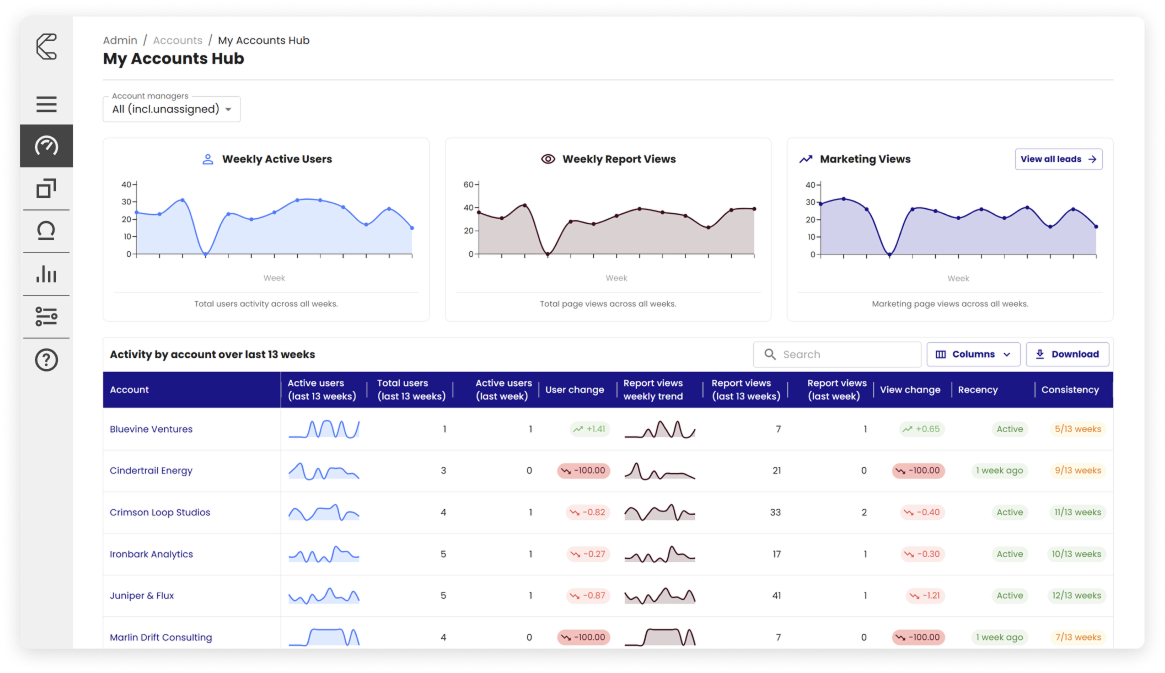Open the Crimson Loop Studios account

click(160, 512)
